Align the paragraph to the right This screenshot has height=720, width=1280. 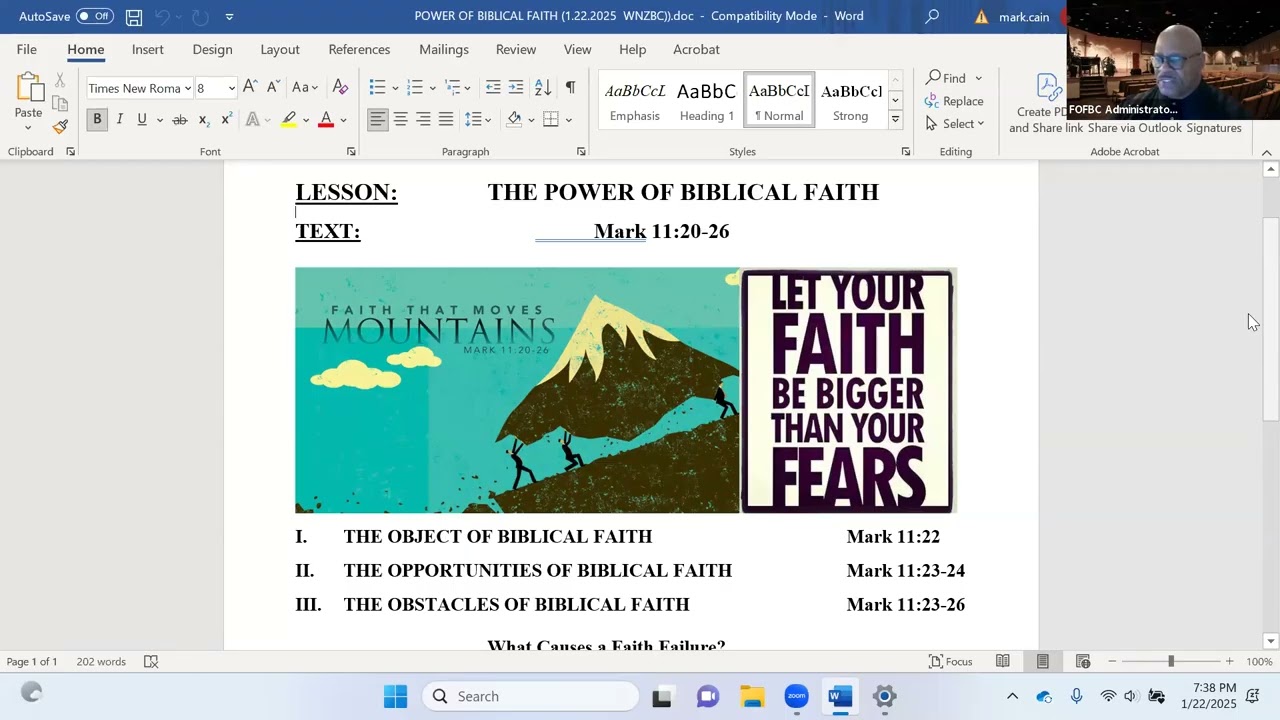[x=423, y=120]
